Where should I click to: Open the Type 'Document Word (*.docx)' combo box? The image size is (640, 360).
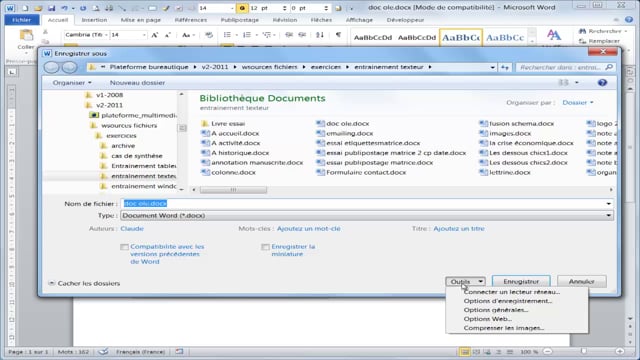click(367, 216)
